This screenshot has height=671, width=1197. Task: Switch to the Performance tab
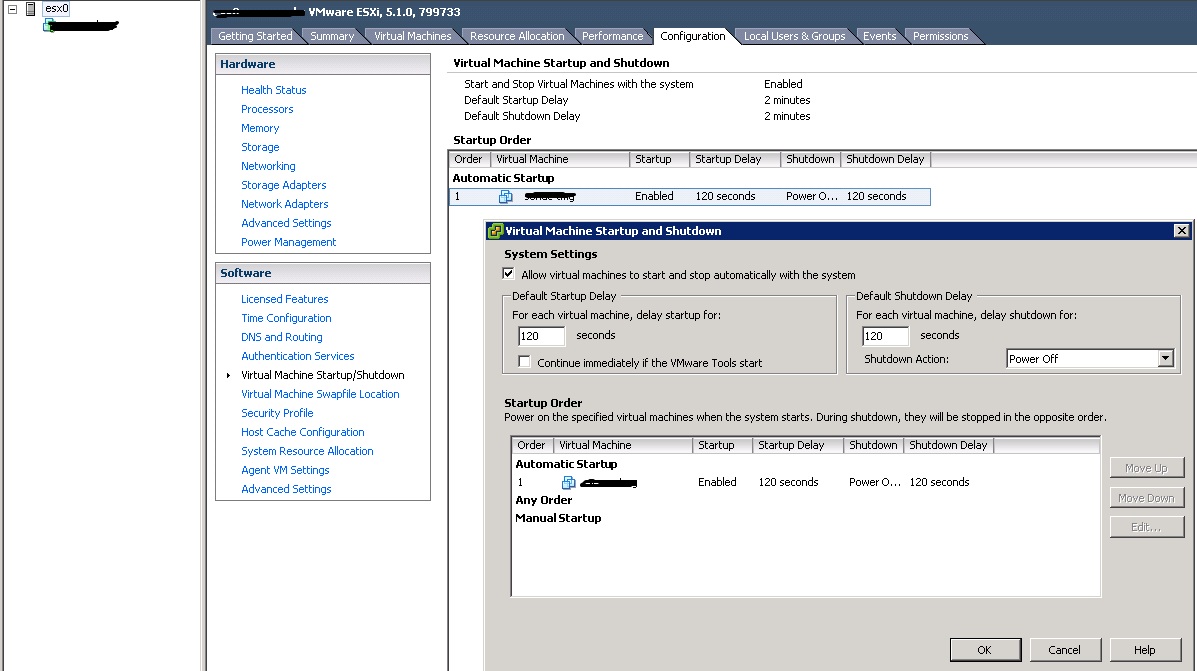click(x=613, y=35)
